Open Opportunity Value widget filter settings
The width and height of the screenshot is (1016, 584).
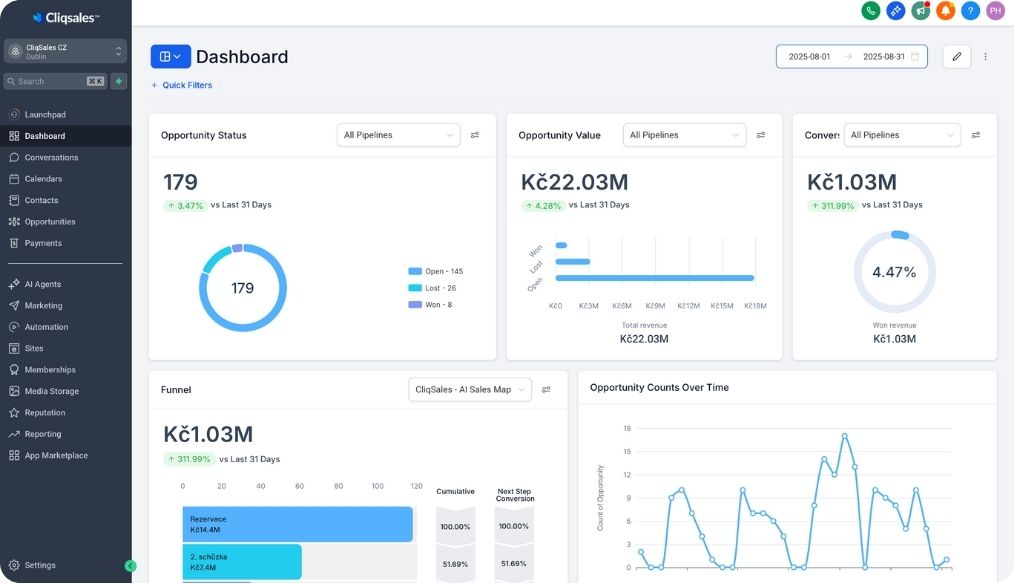click(761, 135)
